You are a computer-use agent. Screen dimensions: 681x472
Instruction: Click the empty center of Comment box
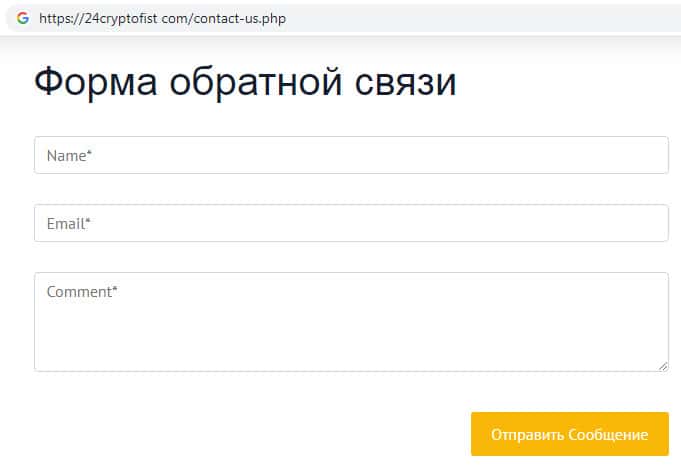pyautogui.click(x=350, y=330)
